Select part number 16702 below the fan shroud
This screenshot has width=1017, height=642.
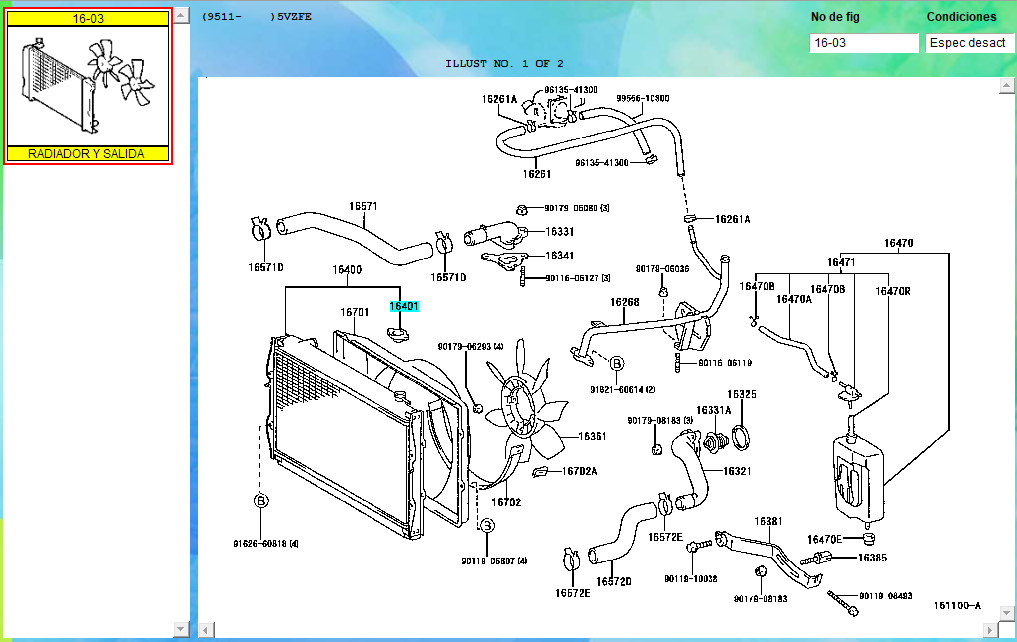coord(507,502)
